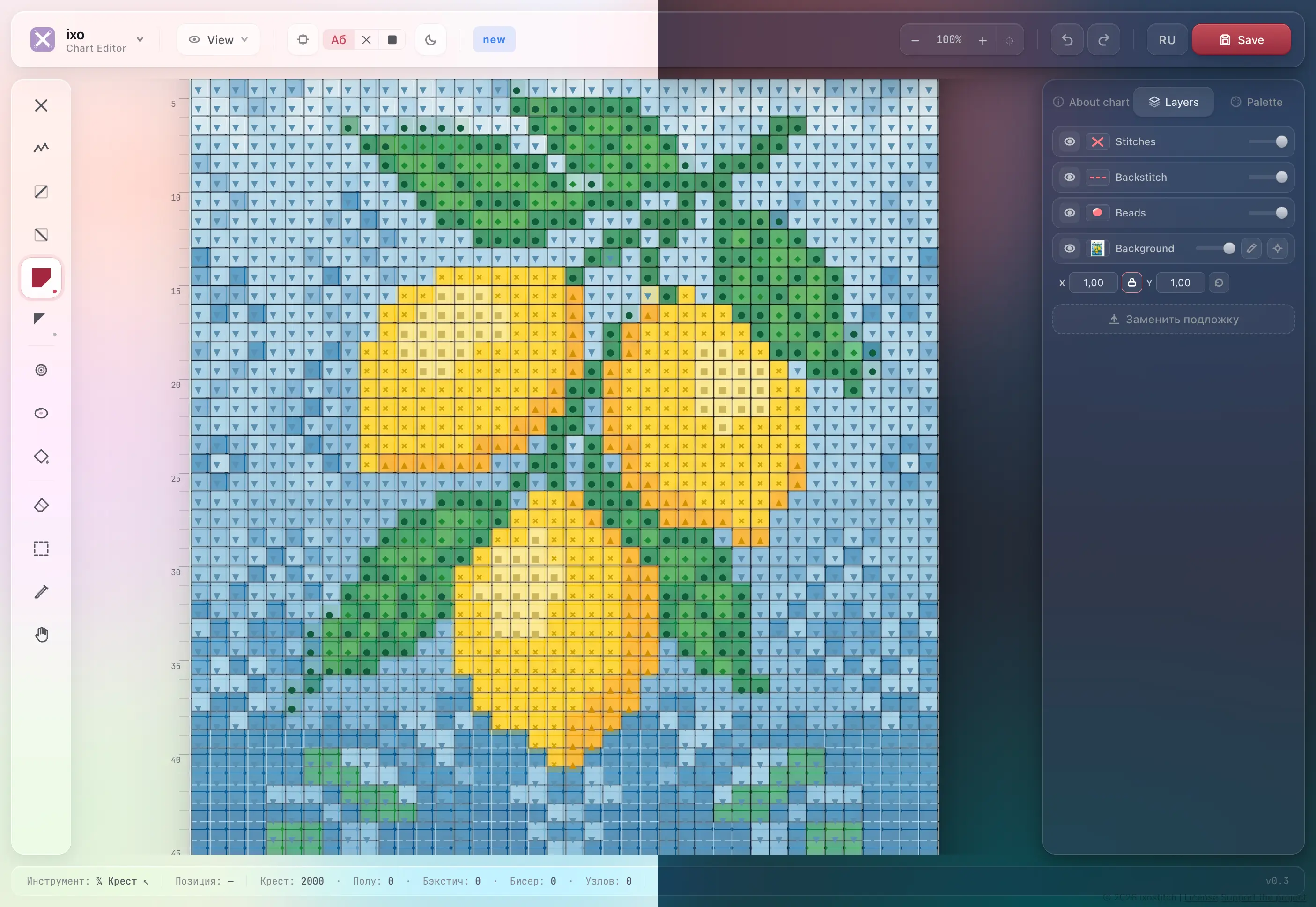Switch language with the RU button
Image resolution: width=1316 pixels, height=907 pixels.
tap(1167, 40)
